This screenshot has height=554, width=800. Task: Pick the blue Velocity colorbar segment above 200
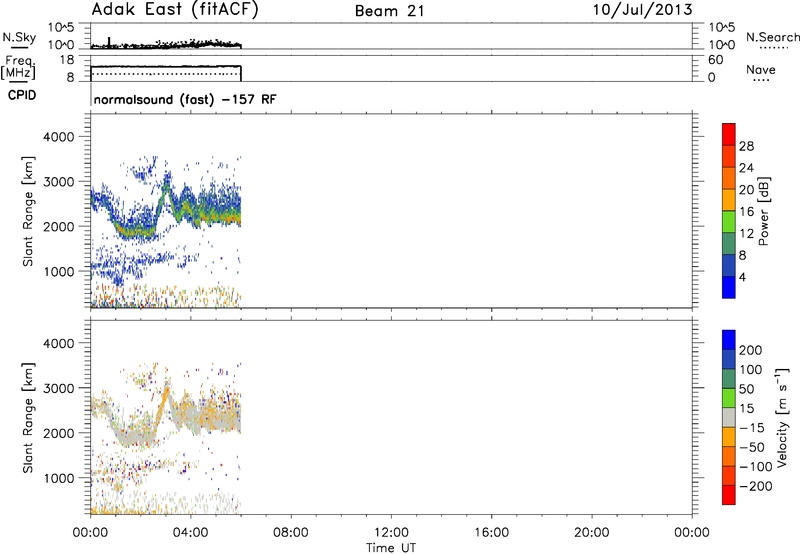click(729, 340)
